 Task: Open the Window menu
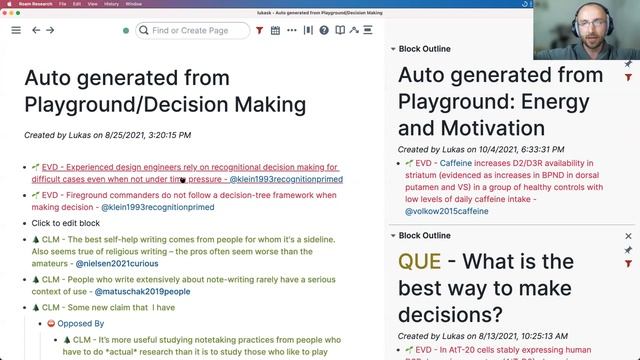point(133,4)
